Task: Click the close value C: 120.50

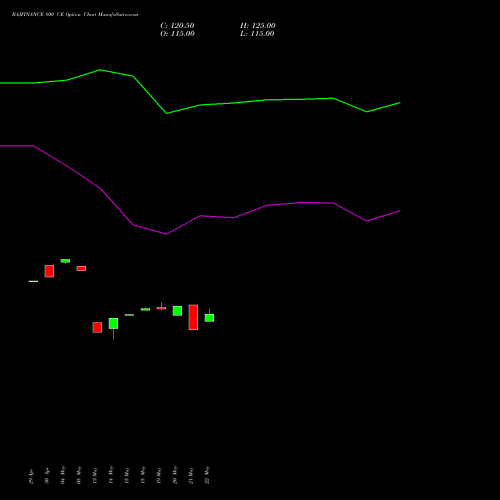Action: (x=177, y=26)
